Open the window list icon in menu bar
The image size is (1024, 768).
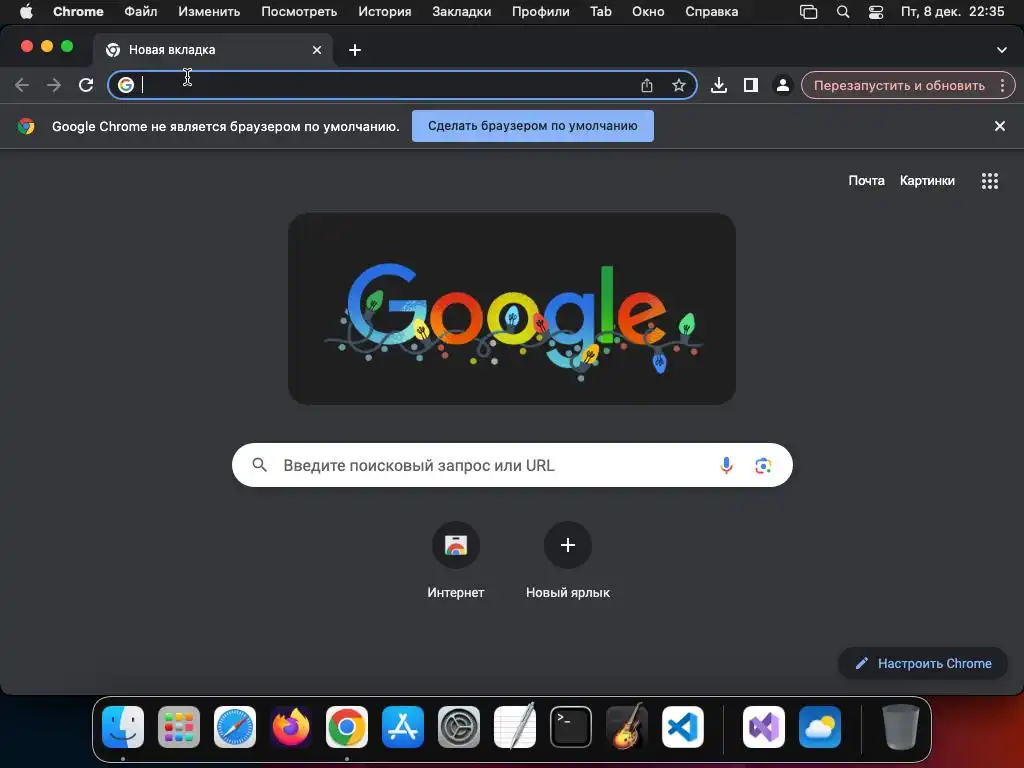808,12
